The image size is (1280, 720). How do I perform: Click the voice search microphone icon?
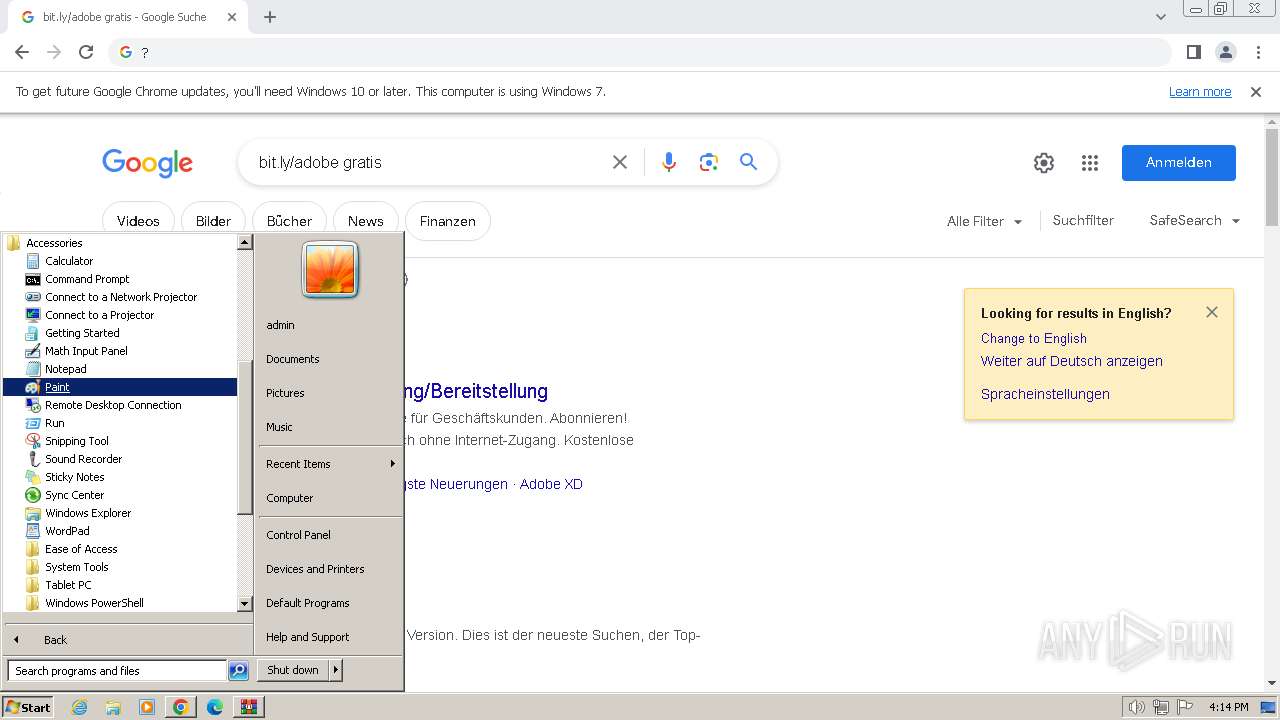[669, 162]
